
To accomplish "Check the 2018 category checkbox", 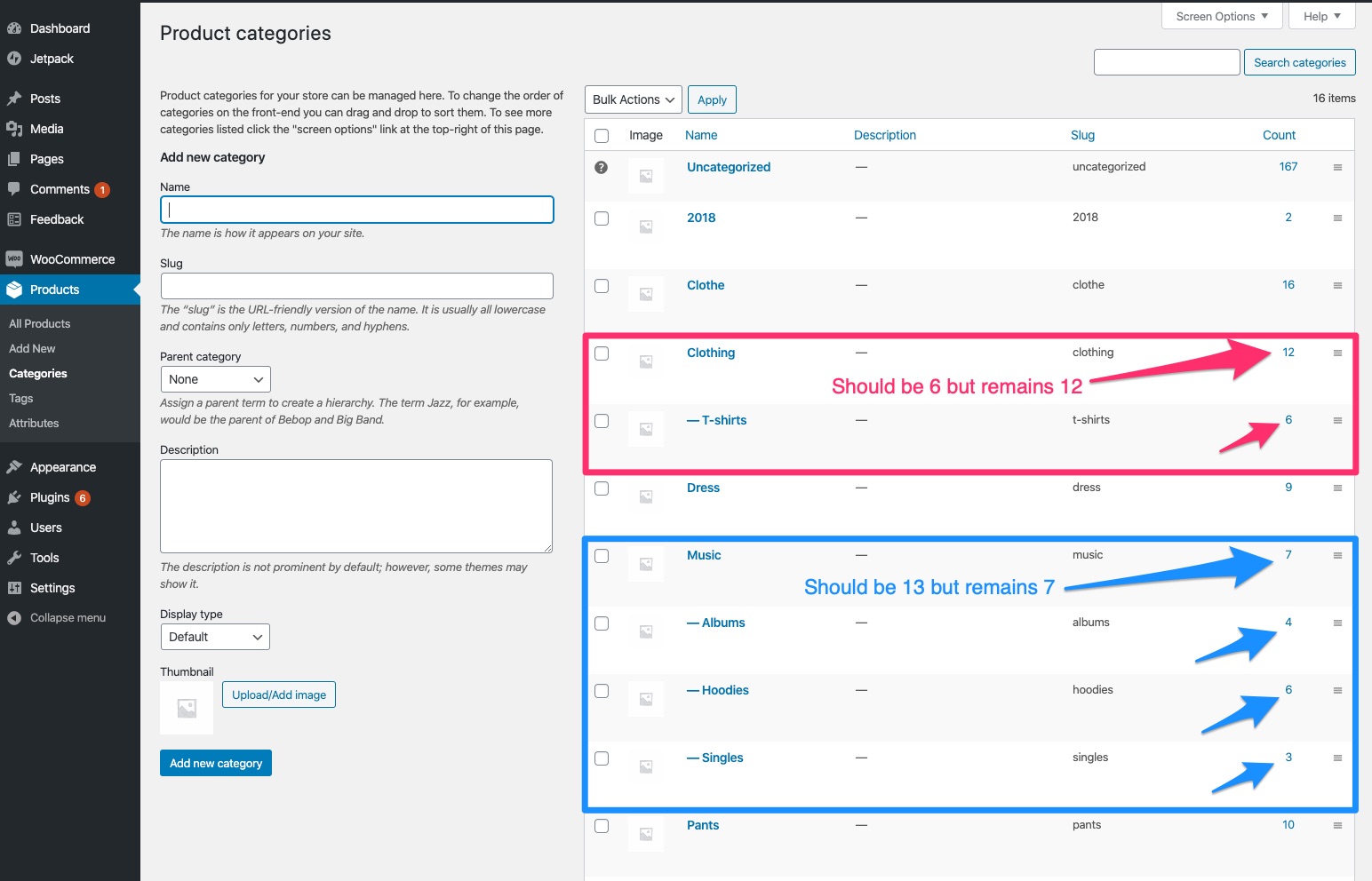I will click(x=602, y=218).
